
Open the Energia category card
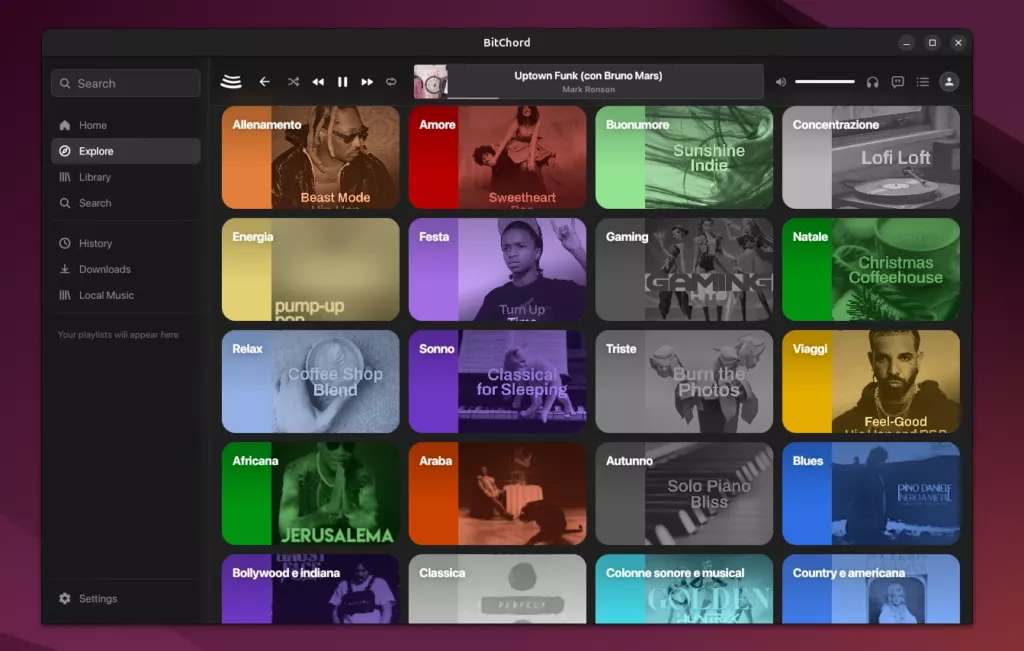click(311, 269)
